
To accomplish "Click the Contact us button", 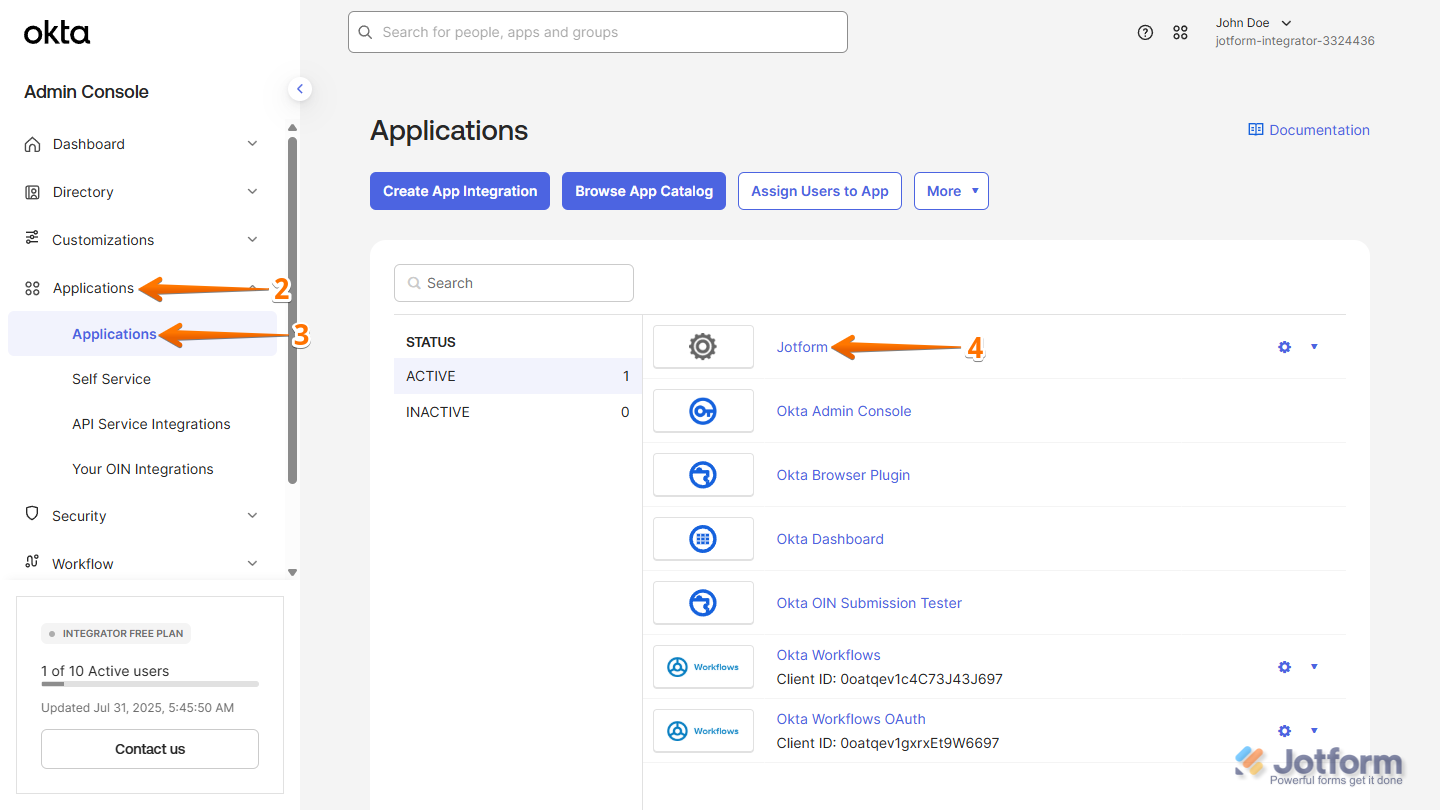I will (150, 749).
